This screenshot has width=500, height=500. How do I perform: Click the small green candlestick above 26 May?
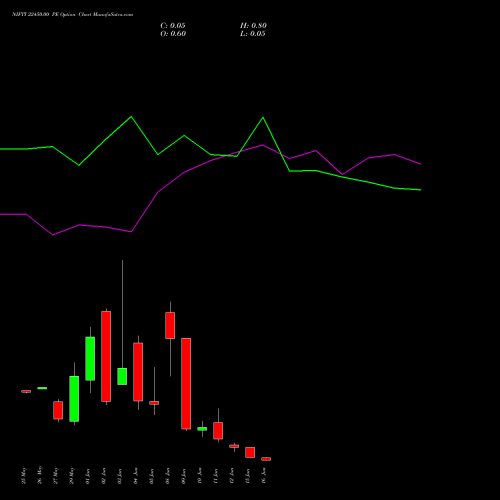tap(42, 388)
